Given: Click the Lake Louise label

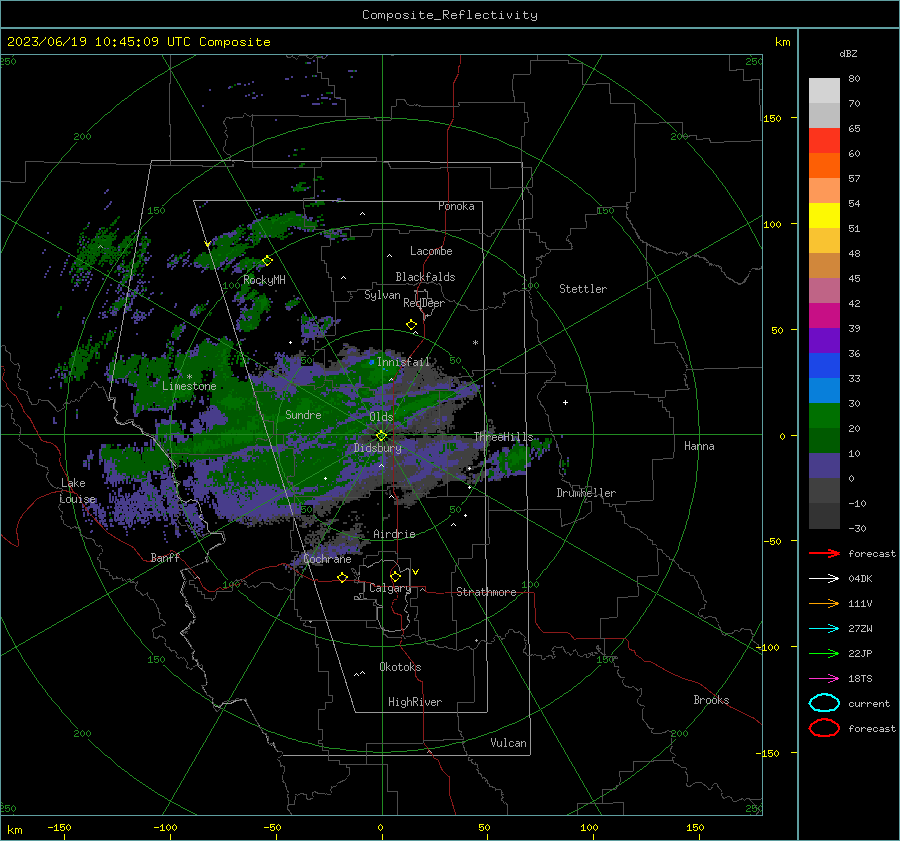Looking at the screenshot, I should coord(77,491).
